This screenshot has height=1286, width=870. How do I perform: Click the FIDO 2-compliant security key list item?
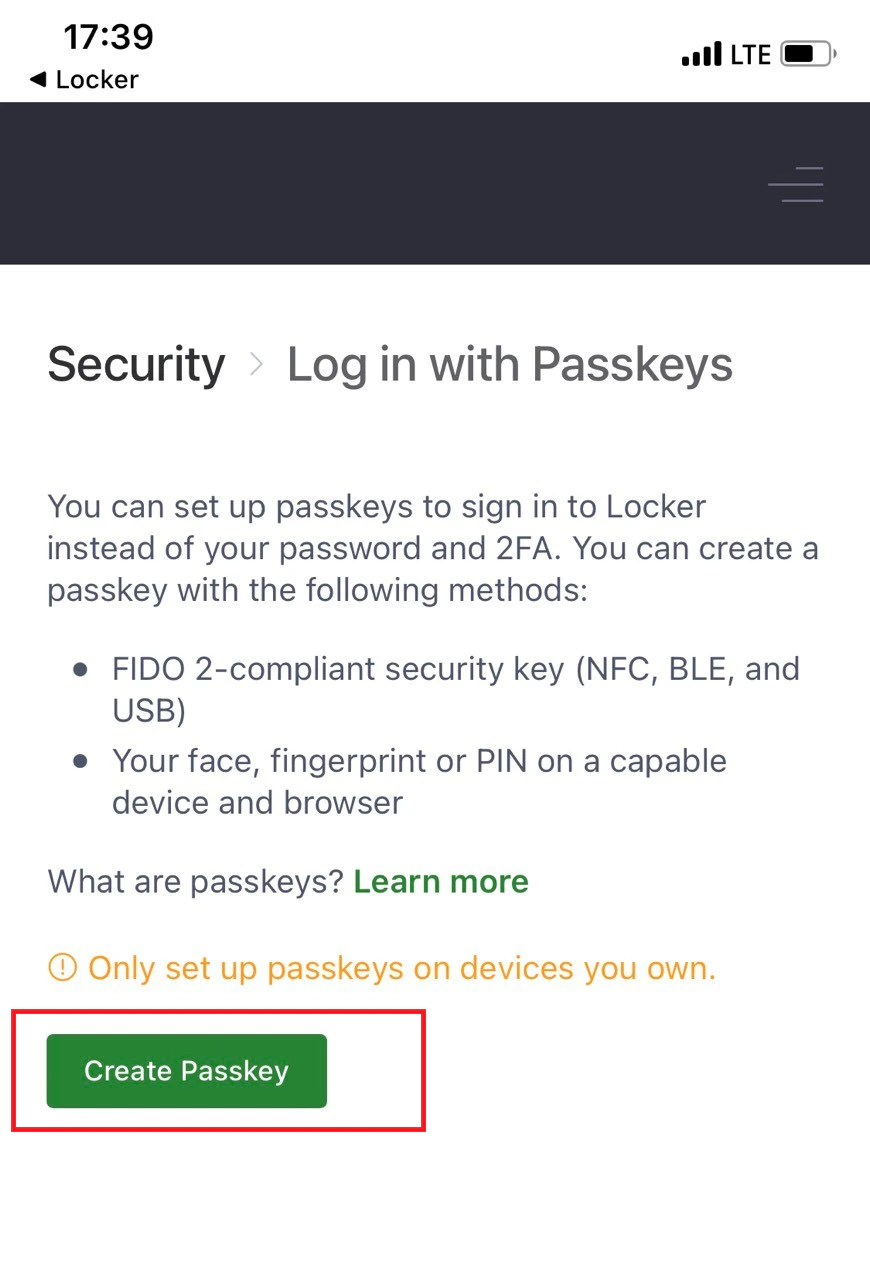click(x=455, y=690)
